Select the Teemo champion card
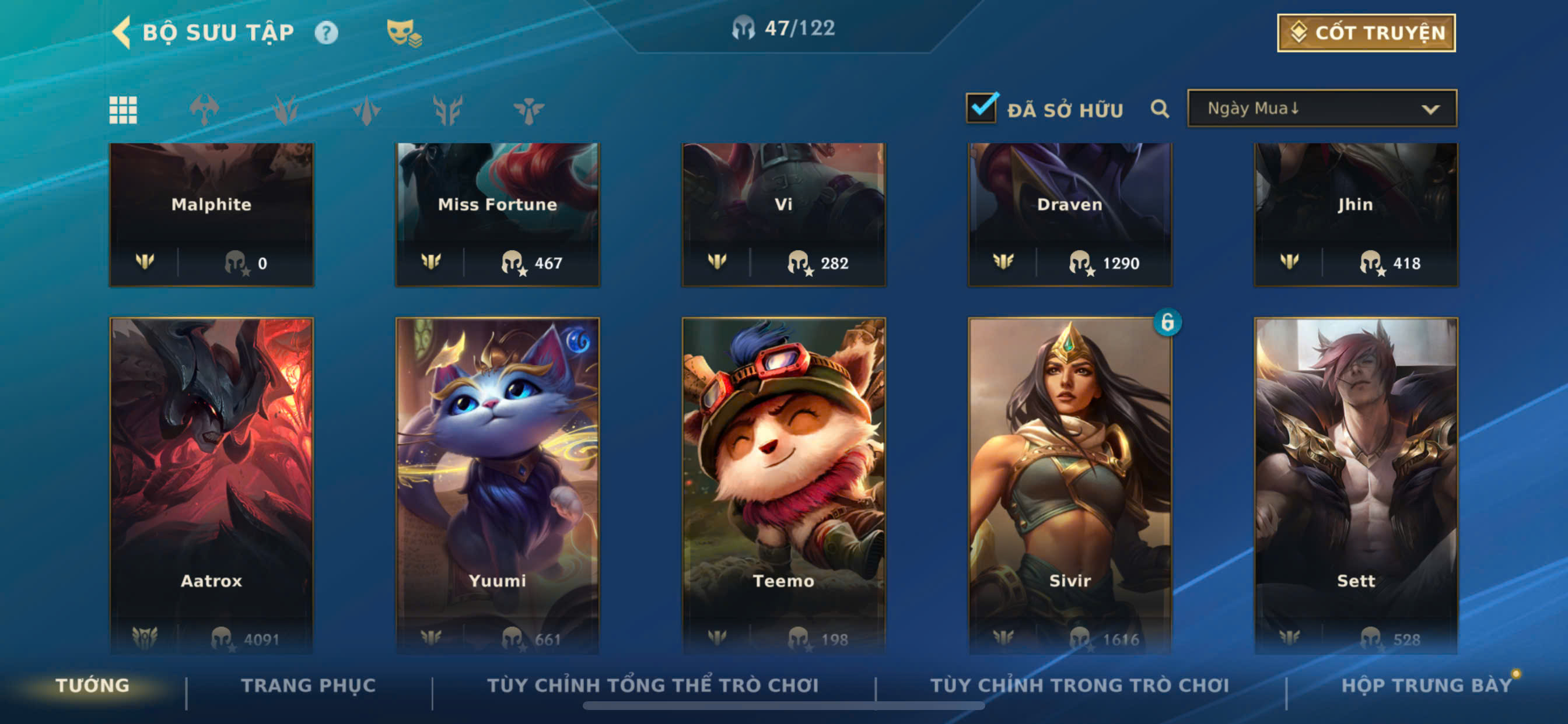Image resolution: width=1568 pixels, height=724 pixels. (783, 486)
